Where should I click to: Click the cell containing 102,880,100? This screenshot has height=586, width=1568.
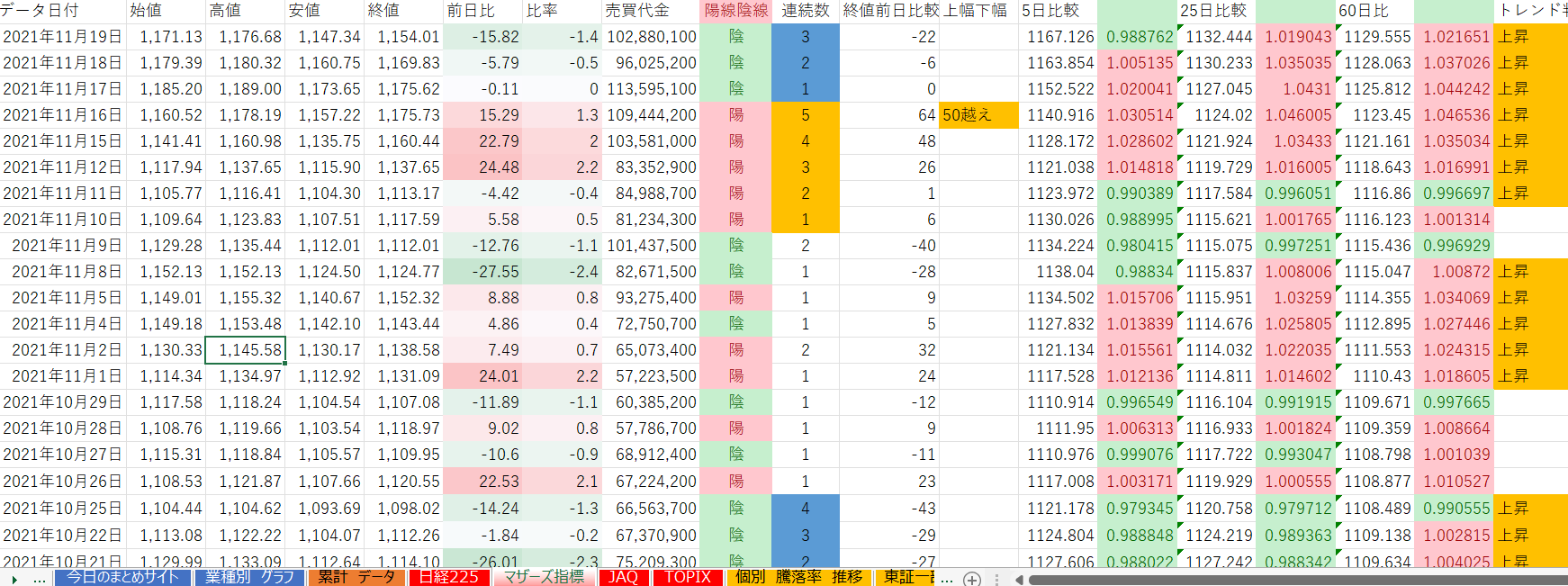tap(652, 37)
